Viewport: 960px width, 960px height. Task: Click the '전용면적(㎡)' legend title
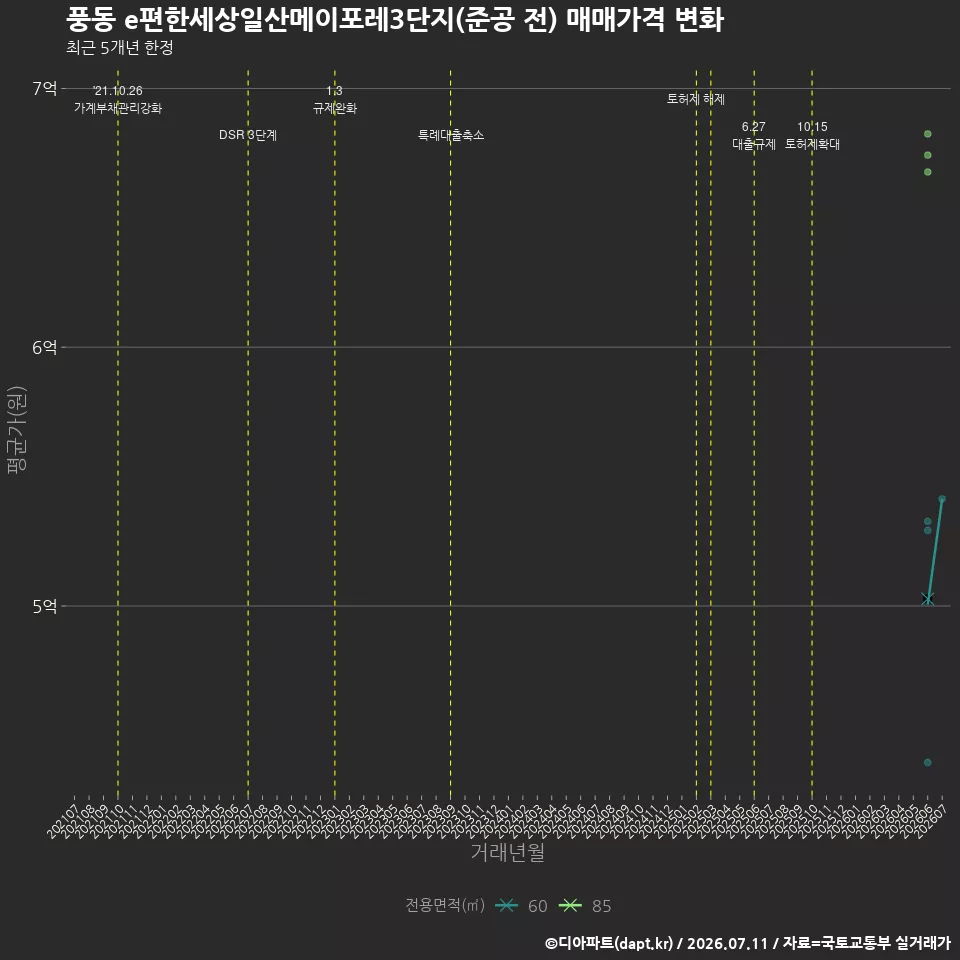pos(445,905)
